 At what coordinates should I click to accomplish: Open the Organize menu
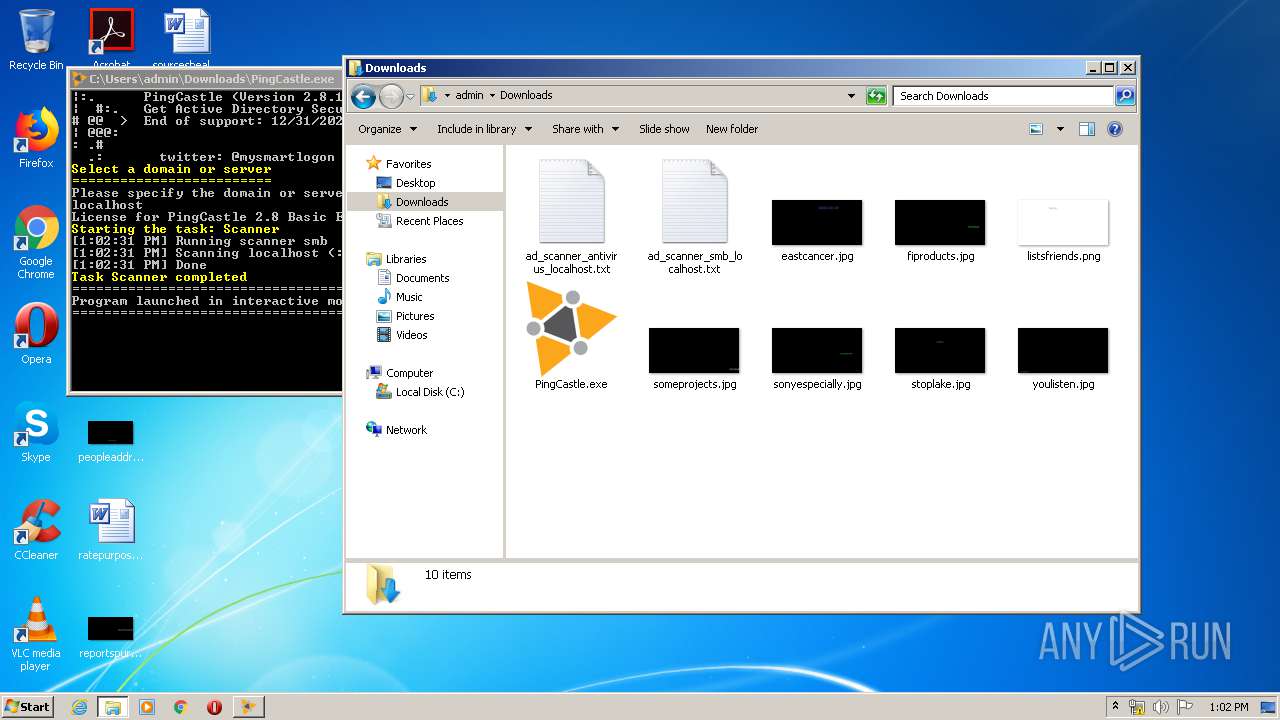[387, 129]
